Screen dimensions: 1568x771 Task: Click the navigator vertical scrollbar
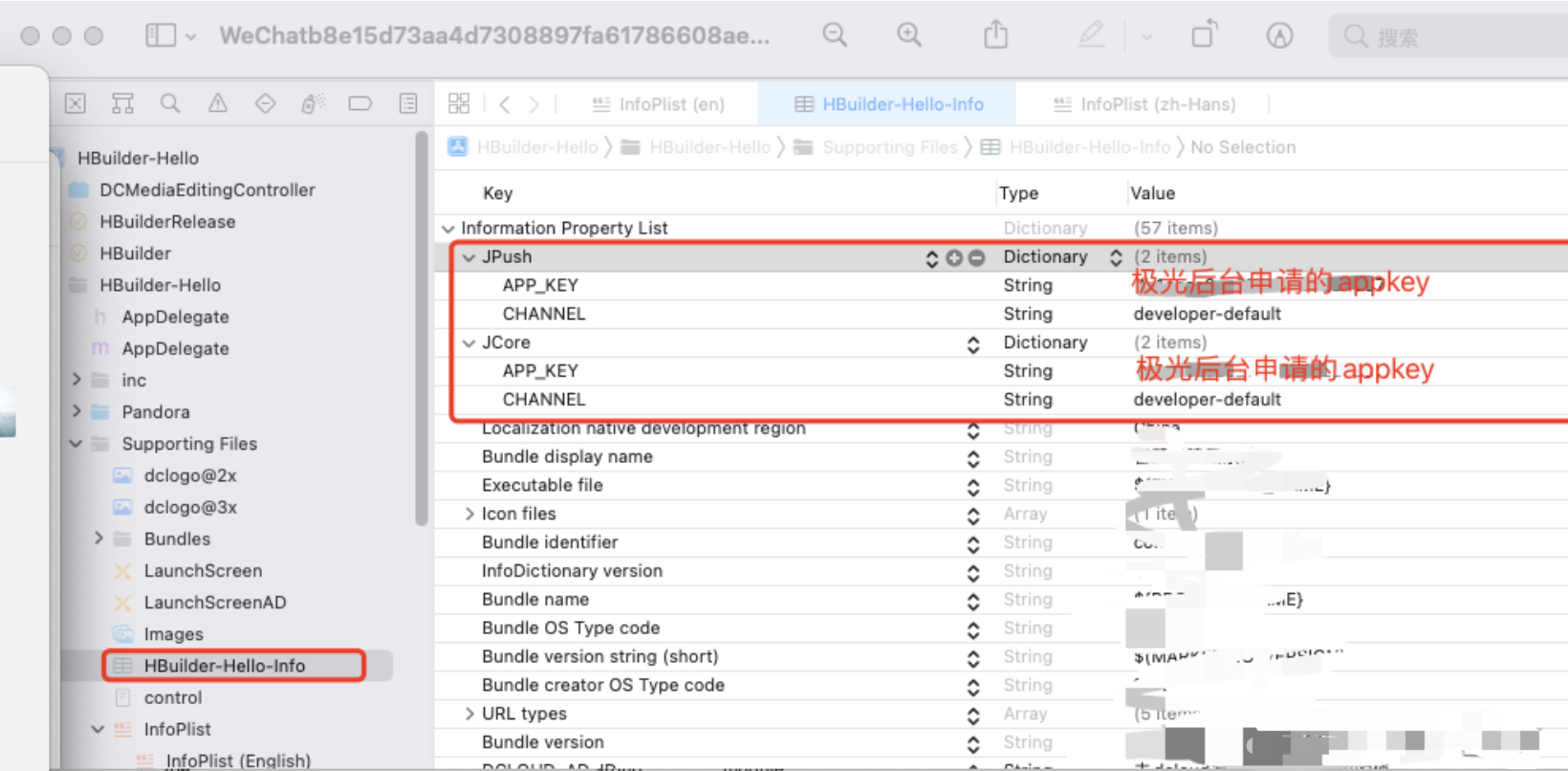(422, 329)
